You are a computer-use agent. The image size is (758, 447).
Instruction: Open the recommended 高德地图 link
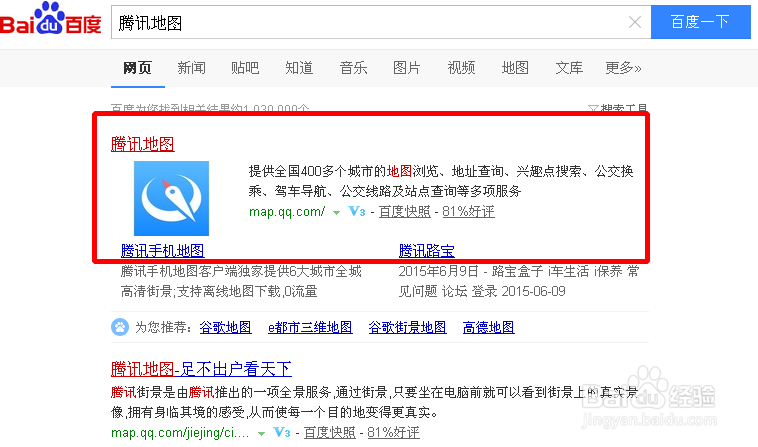click(489, 328)
